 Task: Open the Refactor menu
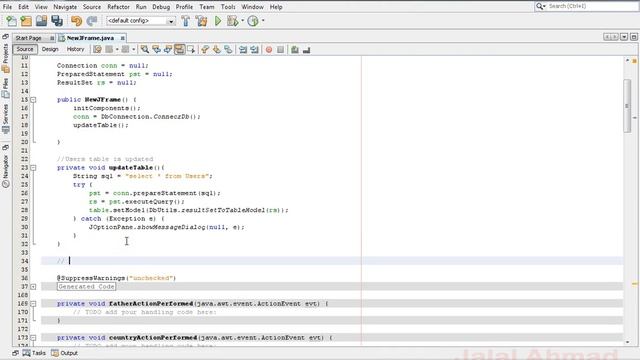[118, 7]
